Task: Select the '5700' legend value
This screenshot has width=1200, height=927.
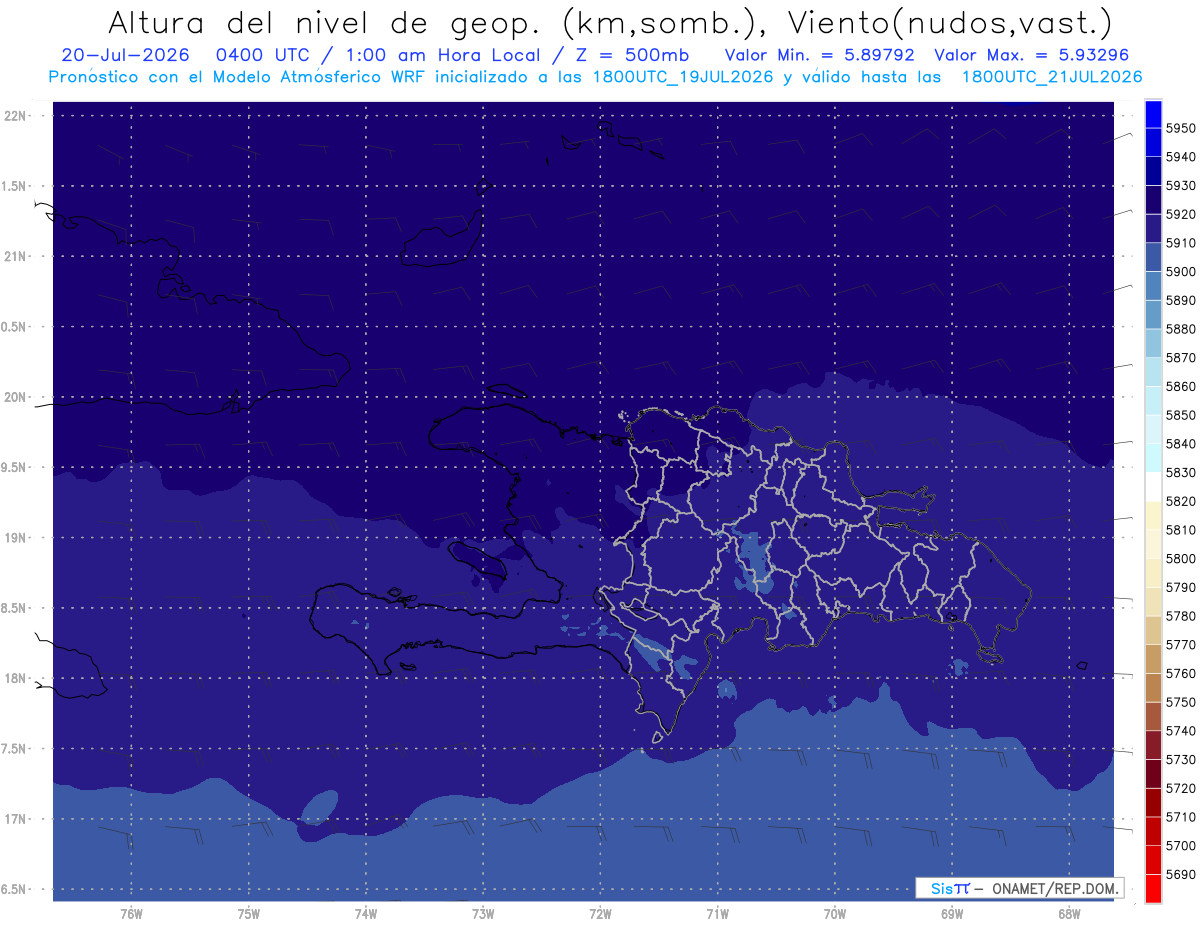Action: [x=1181, y=845]
